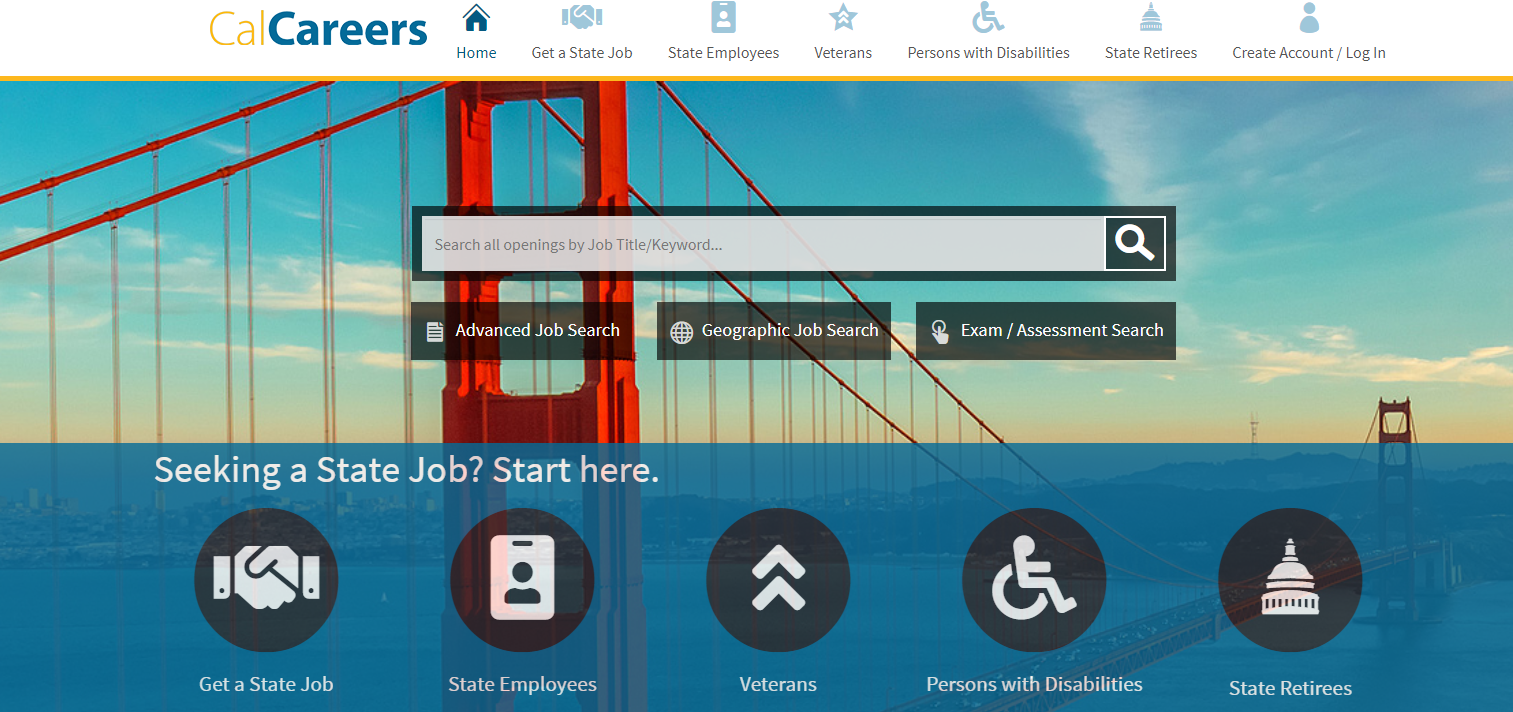The width and height of the screenshot is (1513, 712).
Task: Click the Job Title/Keyword search field
Action: click(x=763, y=244)
